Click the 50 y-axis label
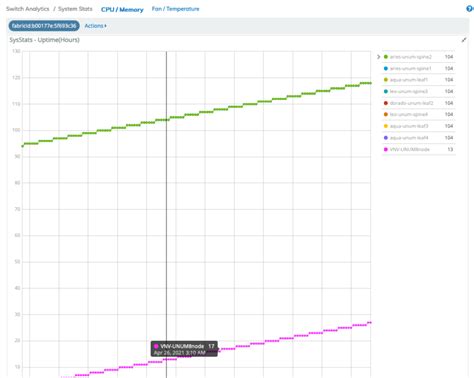Screen dimensions: 474x378 (17, 262)
